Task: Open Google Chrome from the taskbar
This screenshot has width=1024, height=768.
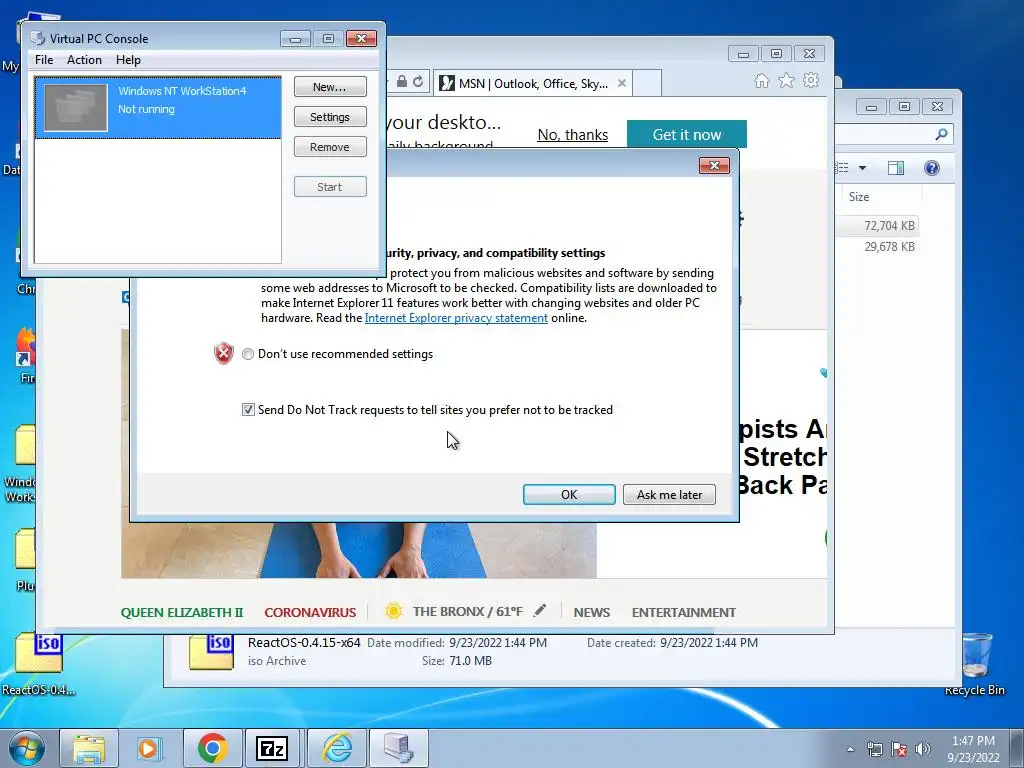Action: click(212, 748)
